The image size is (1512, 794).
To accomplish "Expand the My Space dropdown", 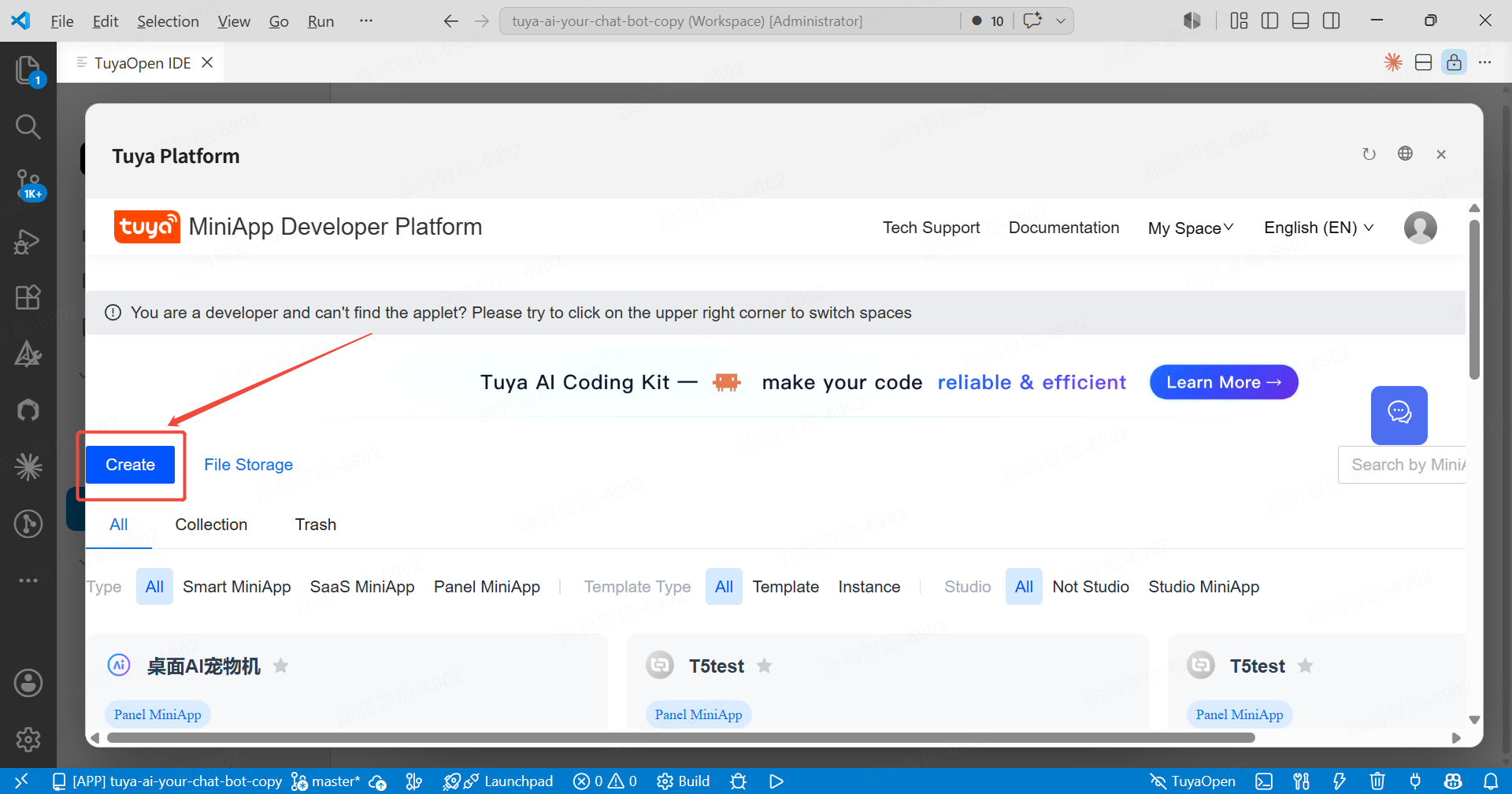I will coord(1191,228).
